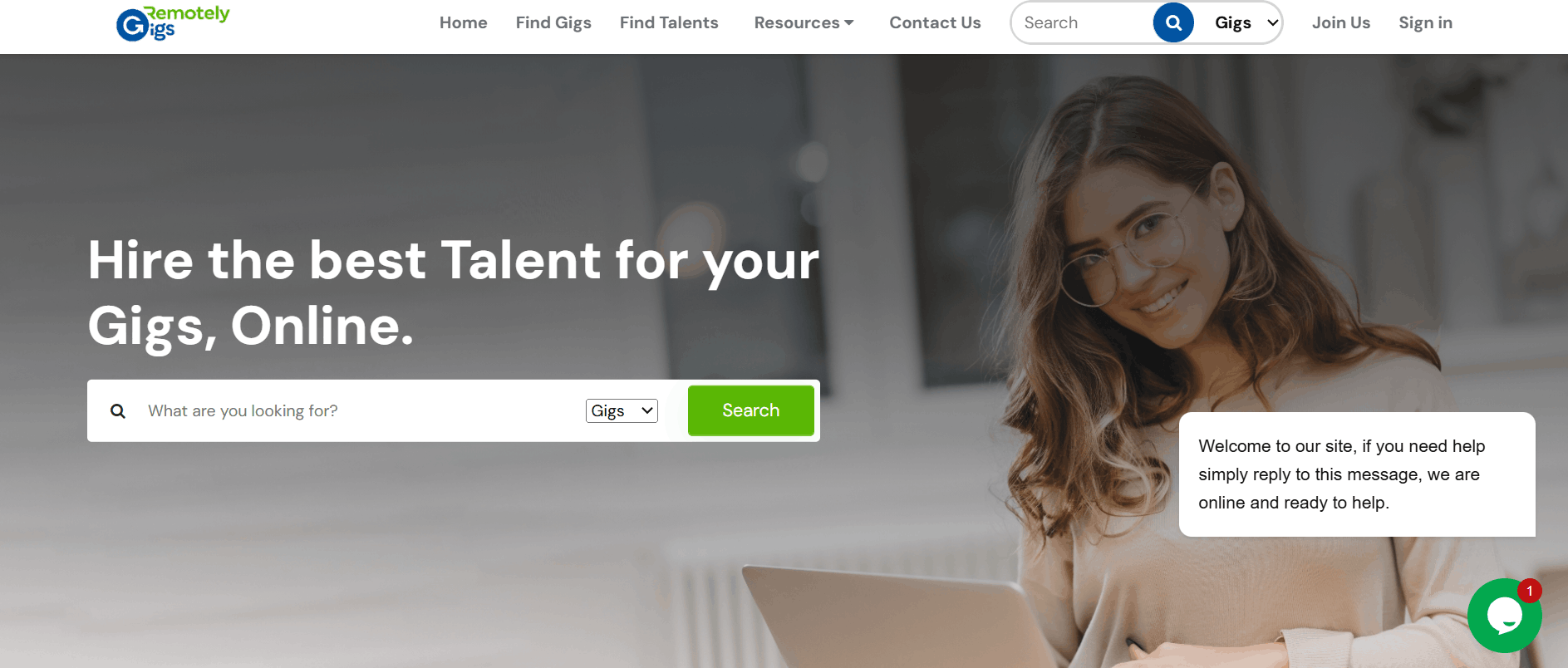
Task: Click the Remotely Gigs logo
Action: click(x=173, y=23)
